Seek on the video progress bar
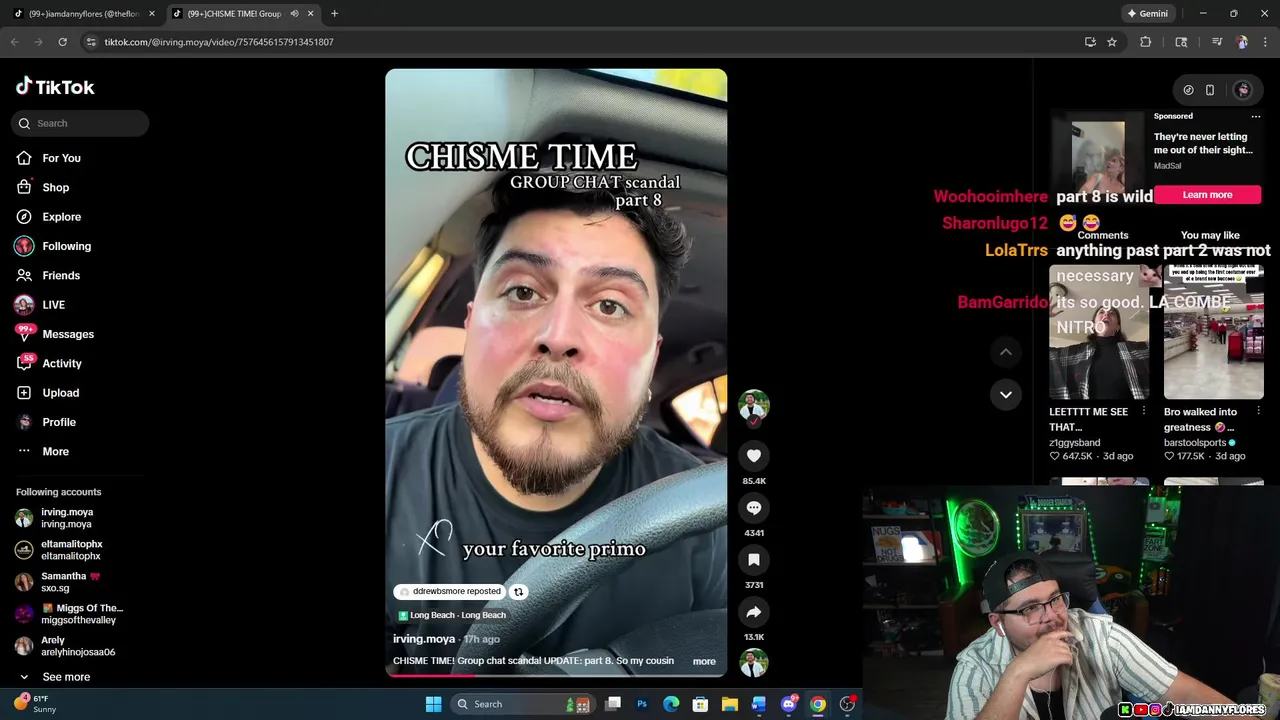The height and width of the screenshot is (720, 1280). click(x=556, y=674)
